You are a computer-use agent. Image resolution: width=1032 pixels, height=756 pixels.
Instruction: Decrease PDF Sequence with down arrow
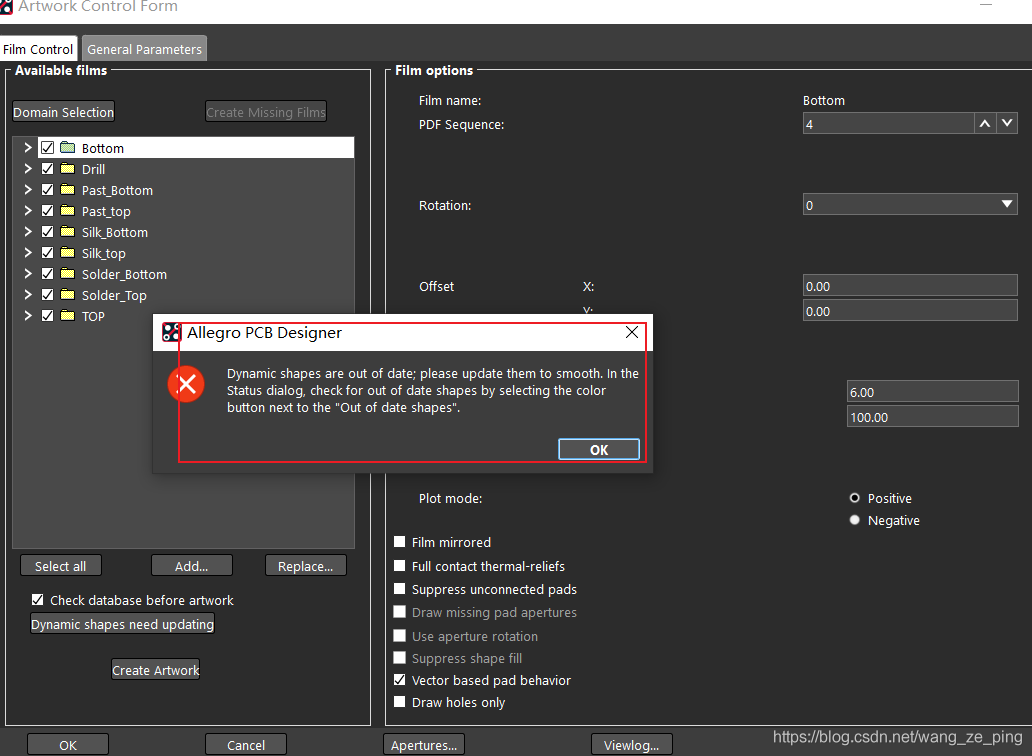pos(1007,124)
